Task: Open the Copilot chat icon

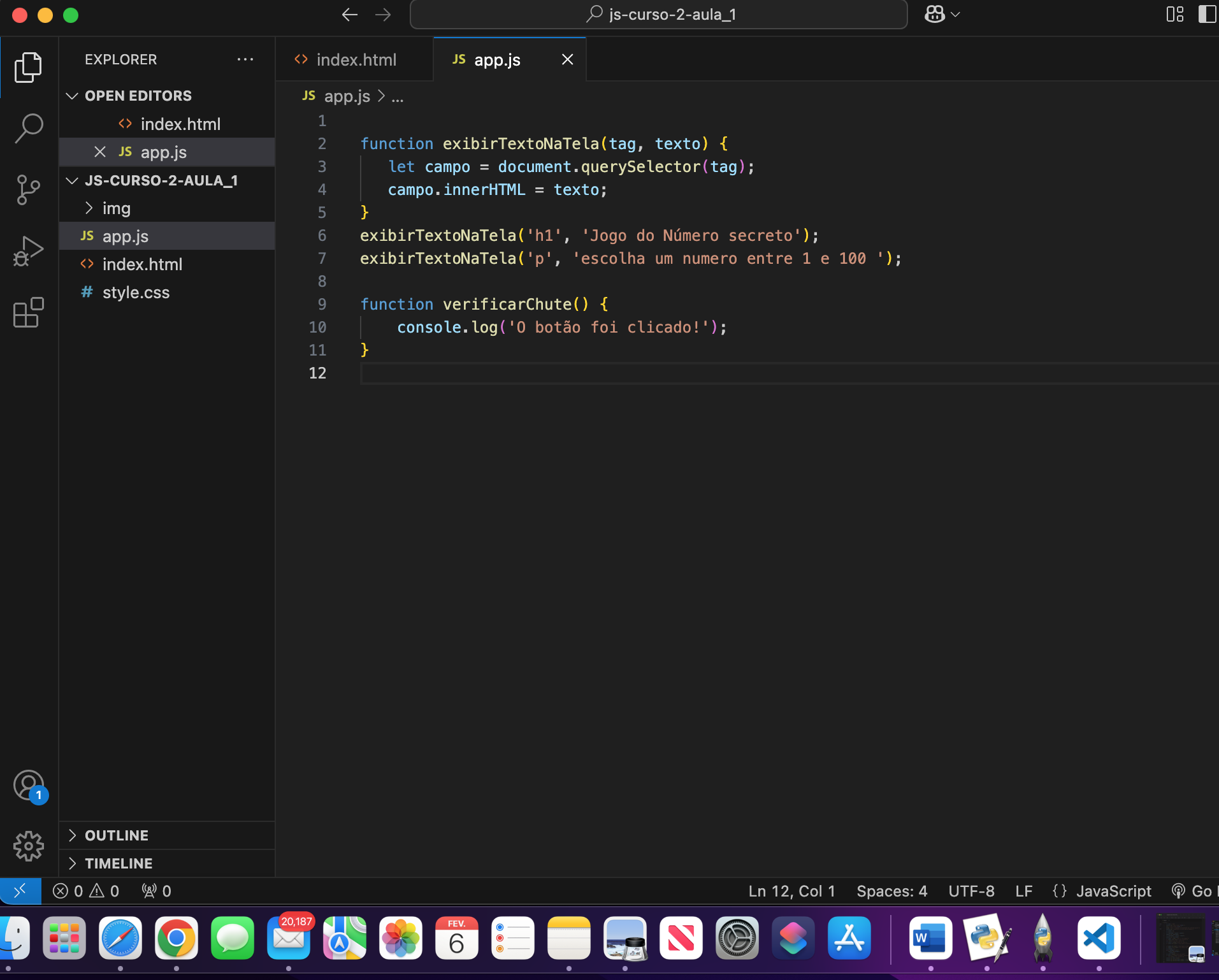Action: pyautogui.click(x=934, y=14)
